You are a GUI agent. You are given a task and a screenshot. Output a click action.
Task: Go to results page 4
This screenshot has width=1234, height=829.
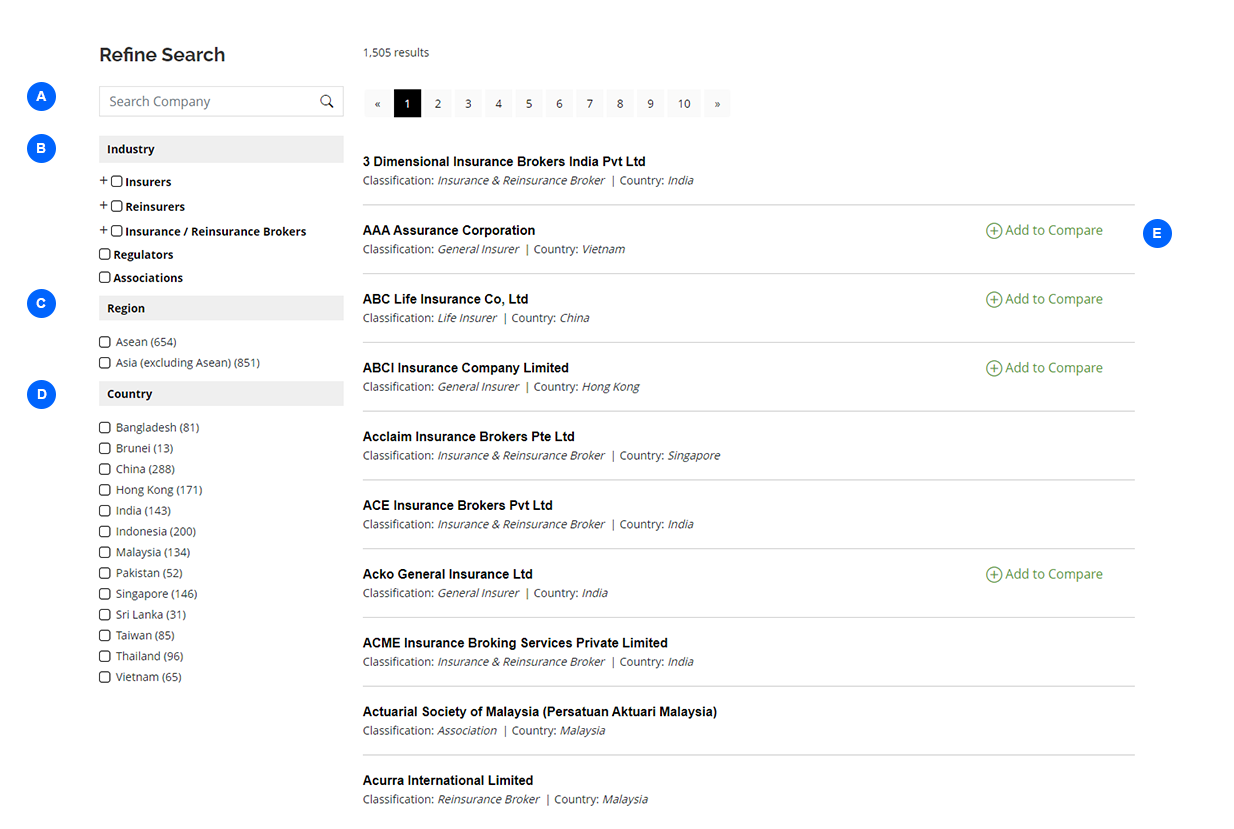[499, 103]
